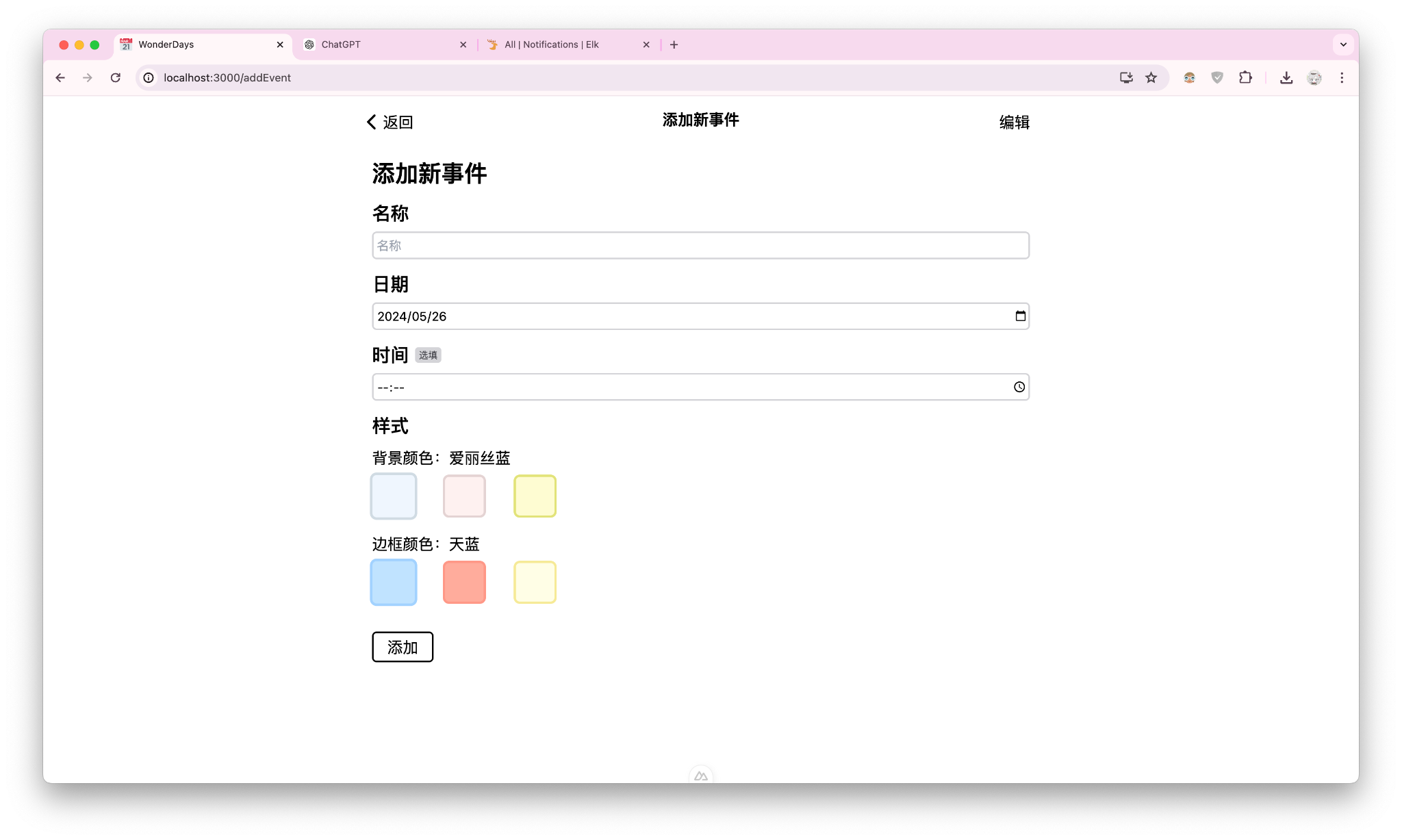Switch to the Elk notifications tab

551,44
